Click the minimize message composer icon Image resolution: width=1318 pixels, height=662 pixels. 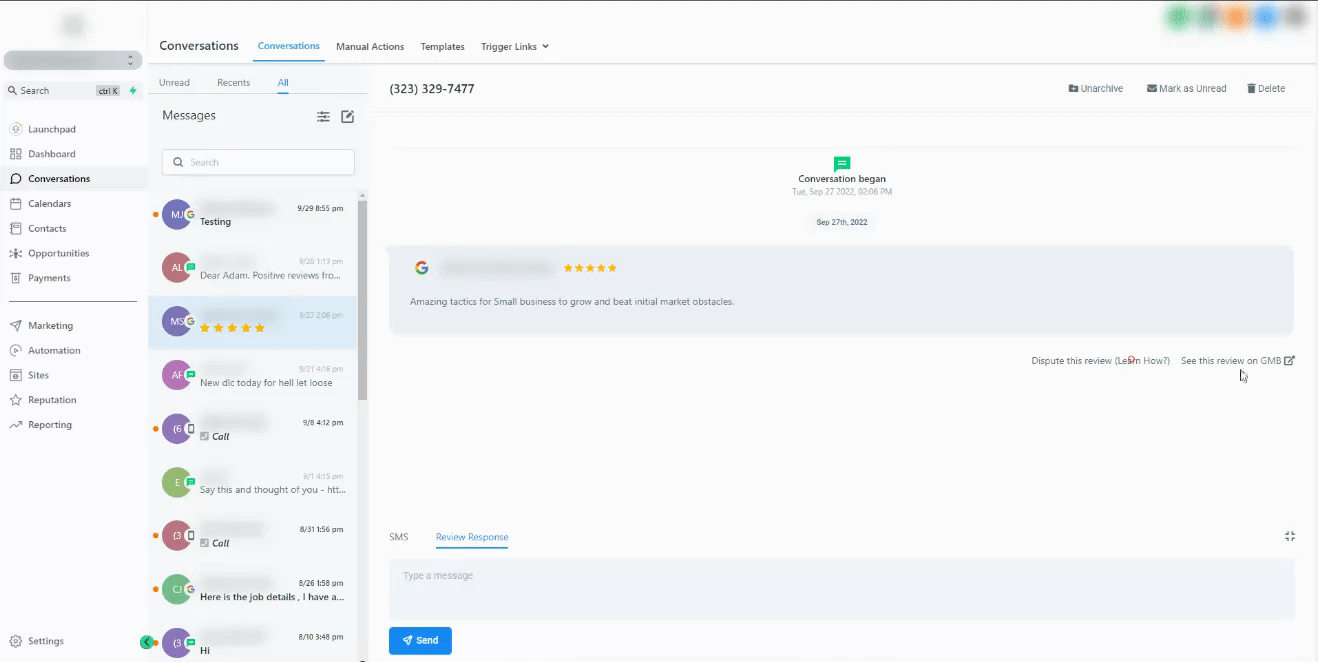click(1289, 537)
